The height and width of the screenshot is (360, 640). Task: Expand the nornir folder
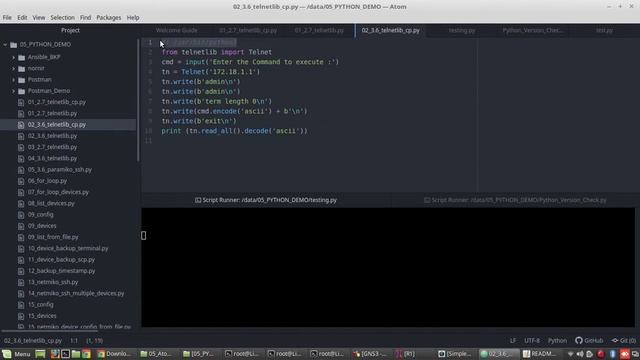click(13, 69)
